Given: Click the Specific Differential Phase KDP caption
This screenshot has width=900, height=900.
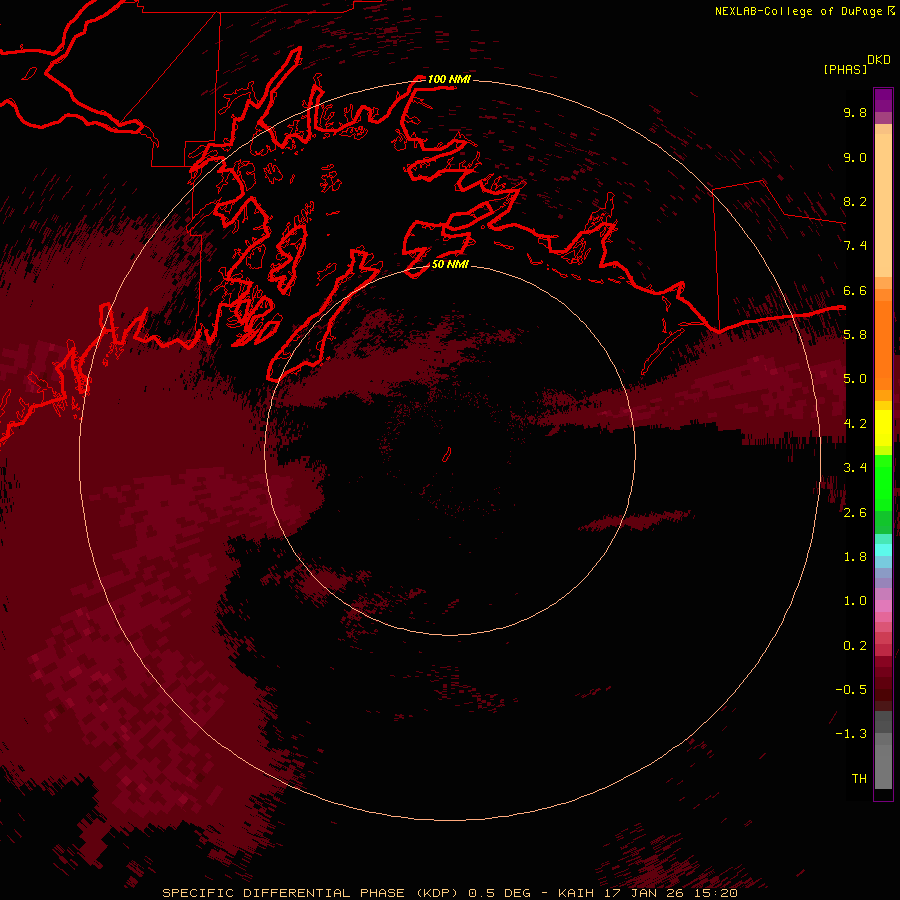Looking at the screenshot, I should point(449,893).
